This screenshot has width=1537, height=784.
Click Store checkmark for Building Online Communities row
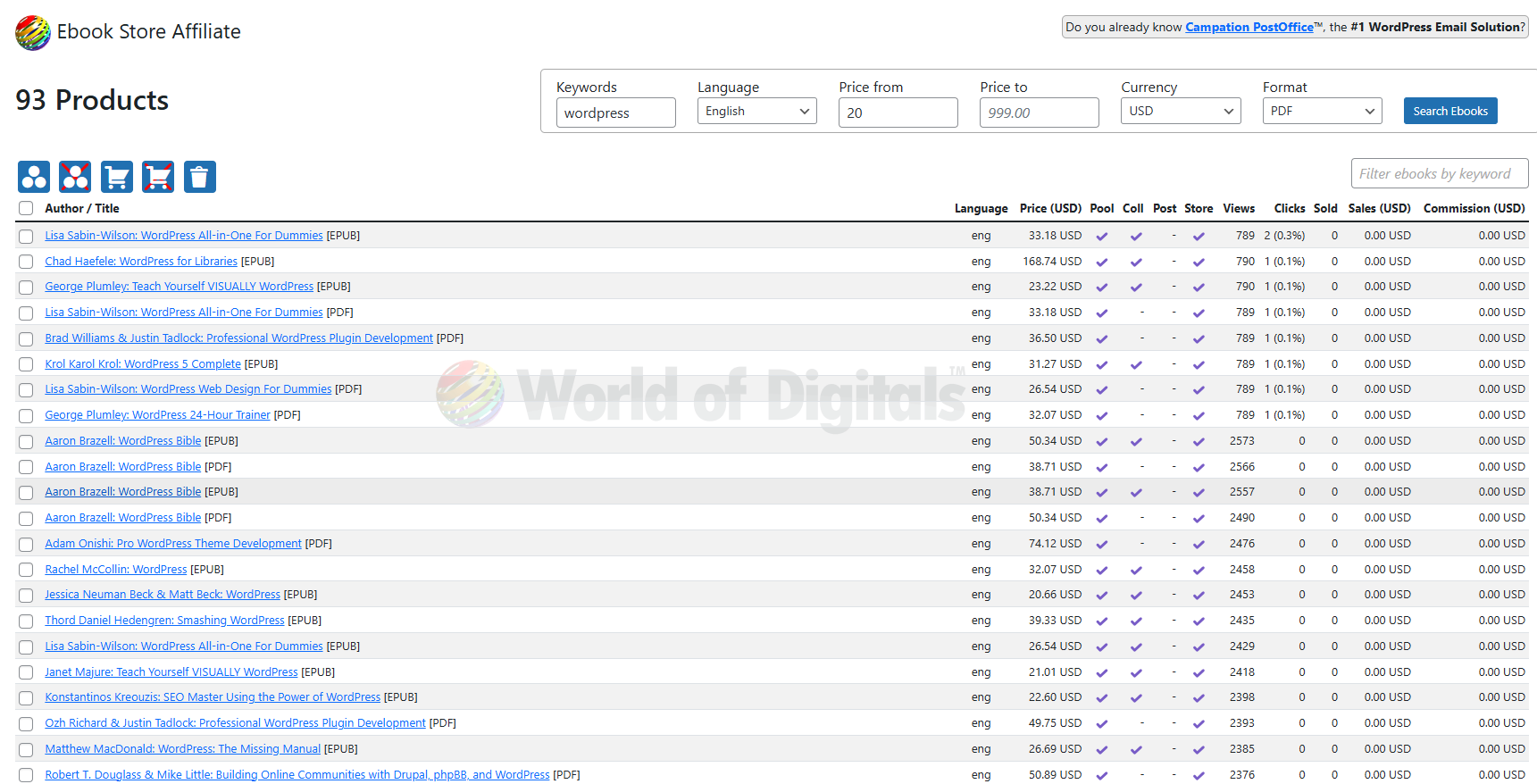pyautogui.click(x=1199, y=776)
